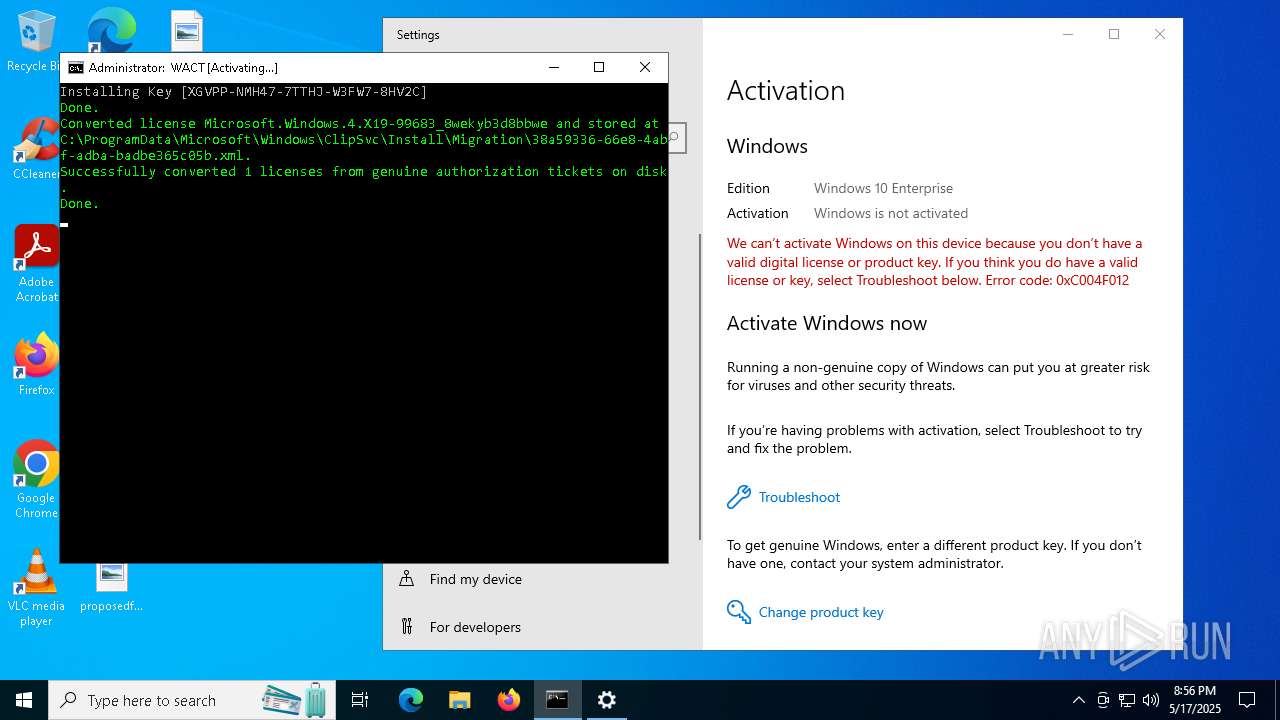This screenshot has width=1280, height=720.
Task: Switch to command prompt taskbar button
Action: (x=557, y=700)
